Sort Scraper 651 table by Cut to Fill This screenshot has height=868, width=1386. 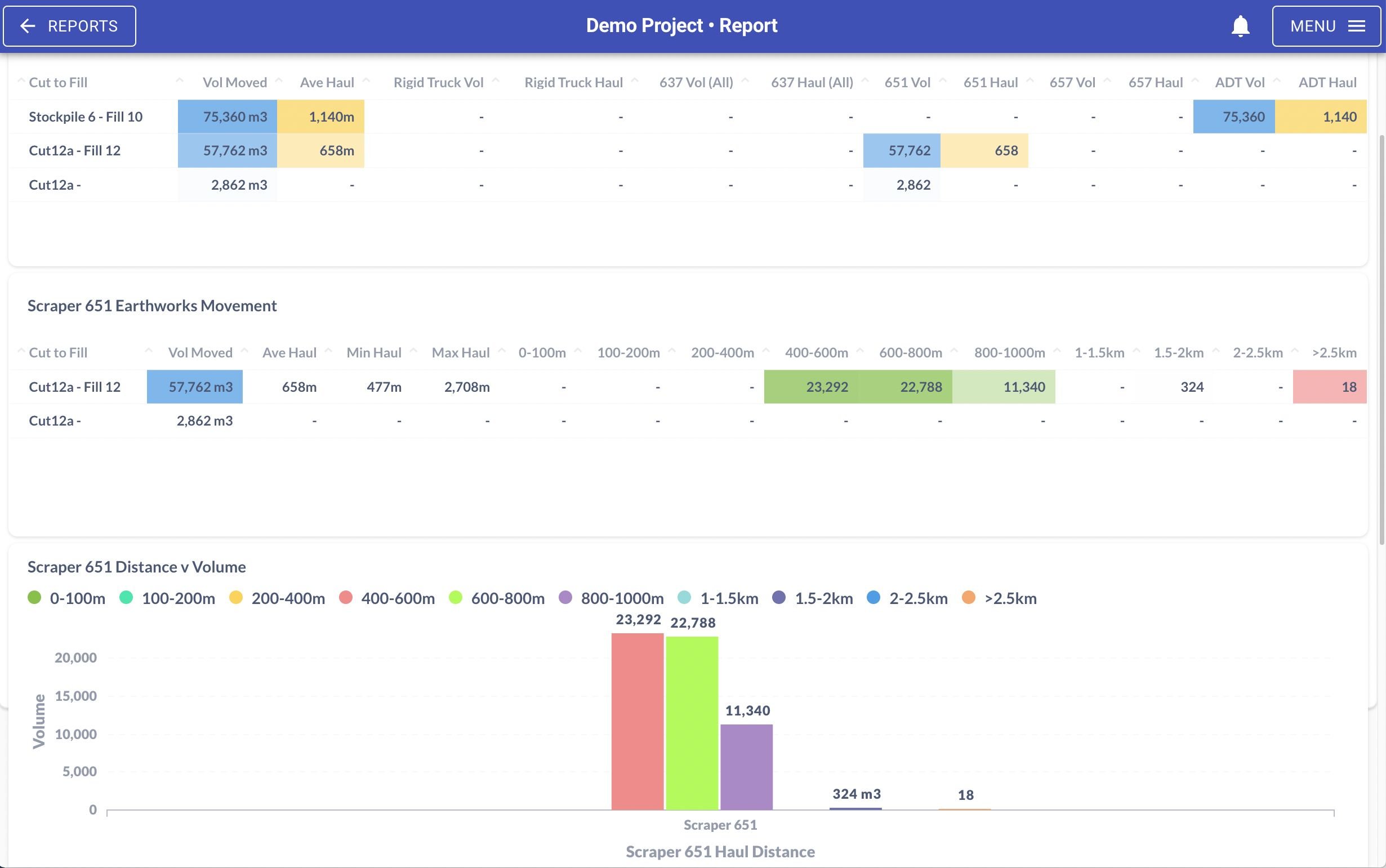(x=58, y=352)
